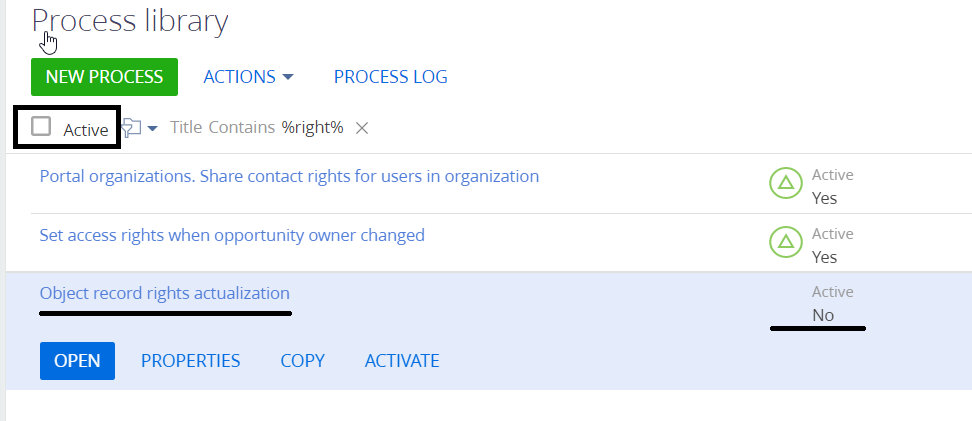
Task: Click the Title filter column label
Action: (186, 128)
